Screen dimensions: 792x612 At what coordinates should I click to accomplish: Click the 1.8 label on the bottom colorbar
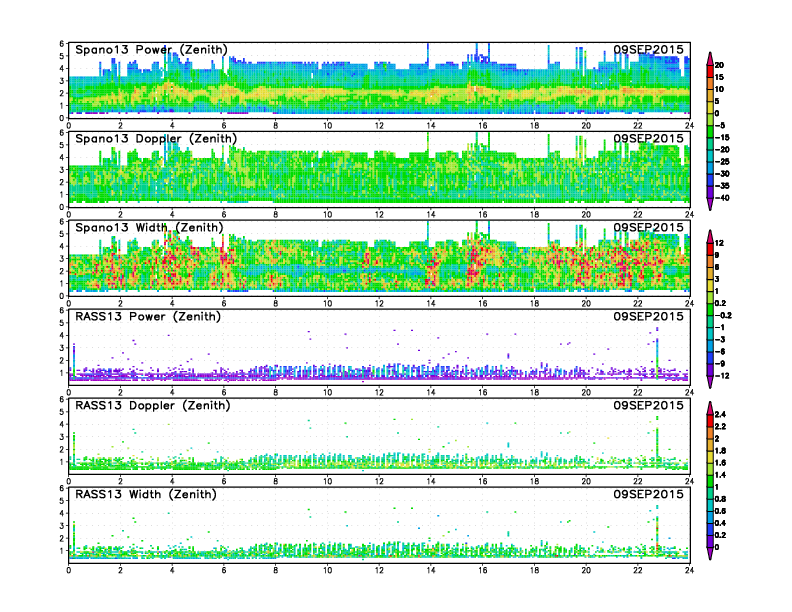click(x=720, y=451)
